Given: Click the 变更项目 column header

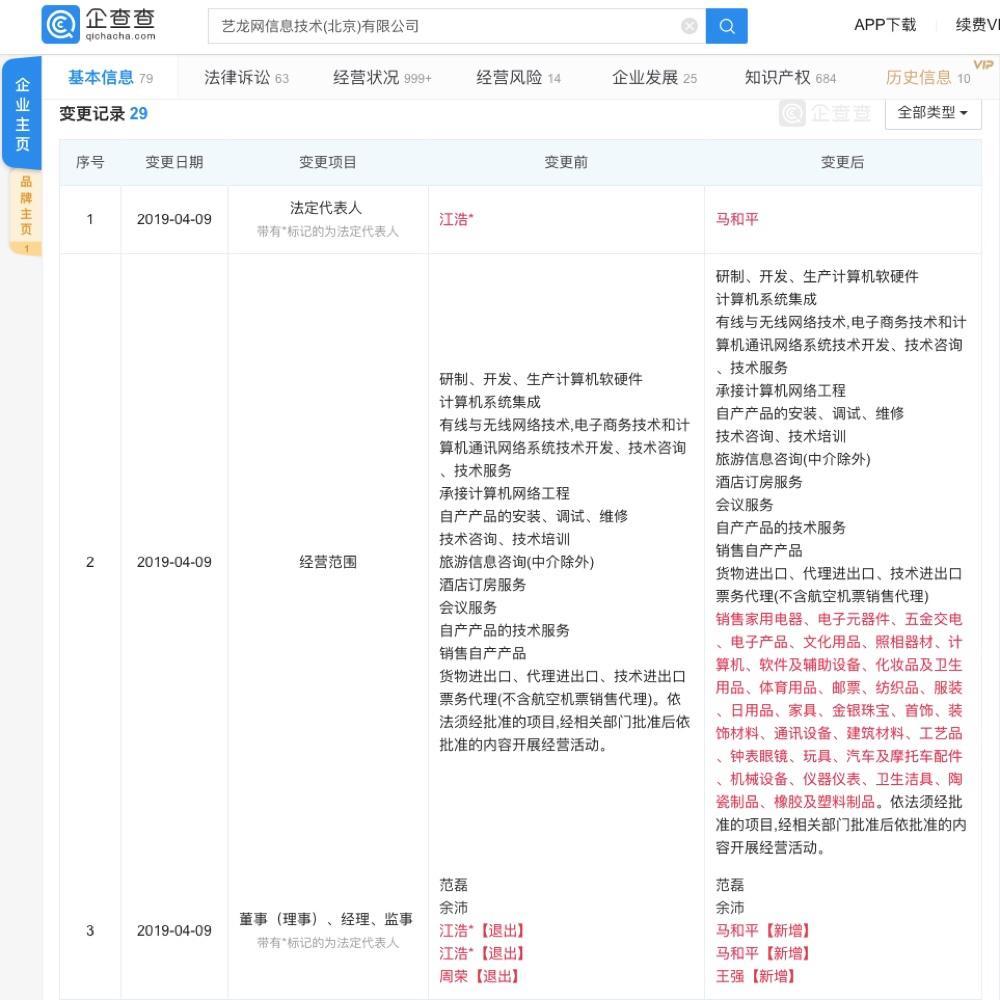Looking at the screenshot, I should pos(328,162).
